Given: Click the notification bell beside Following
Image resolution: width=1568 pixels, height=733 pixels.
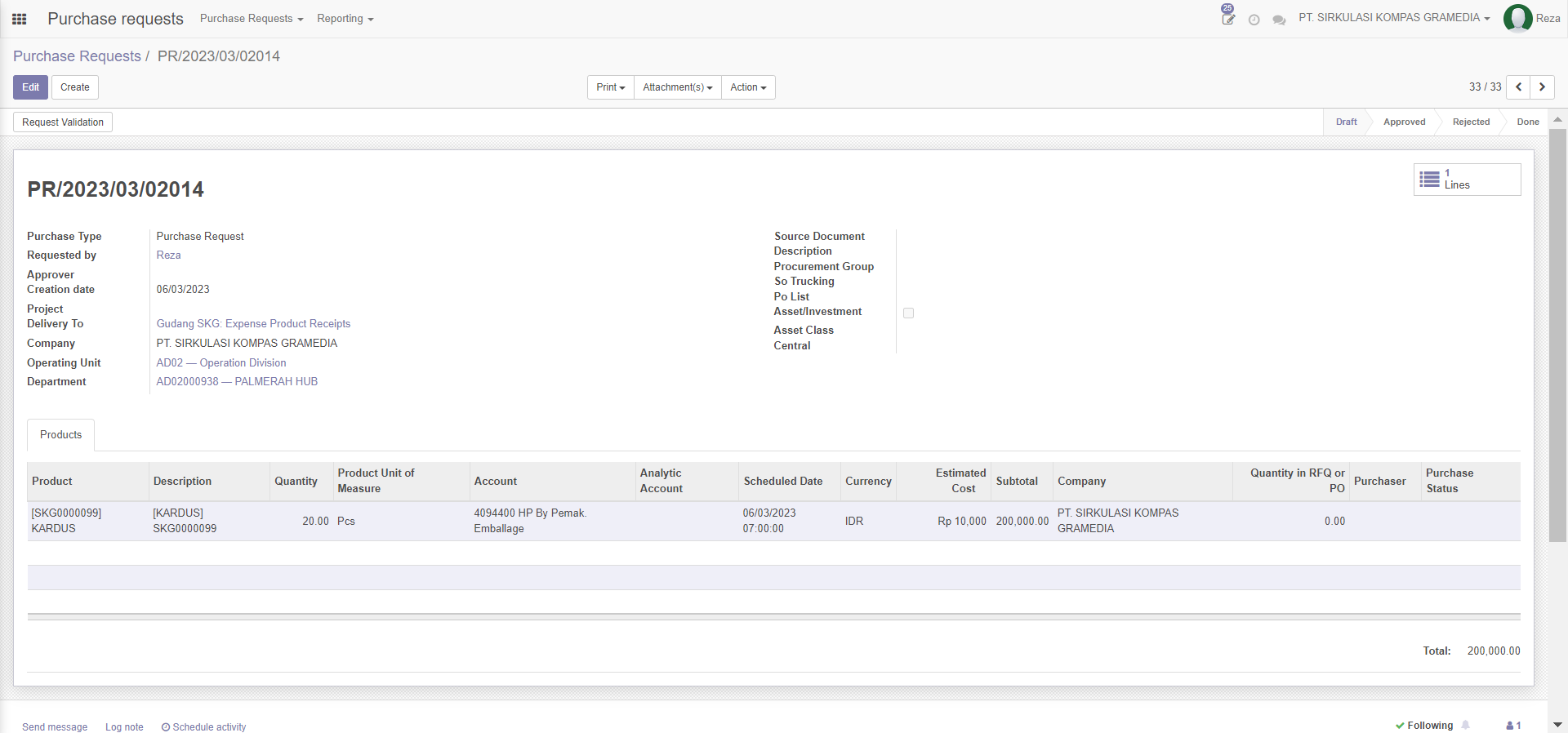Looking at the screenshot, I should (1466, 725).
